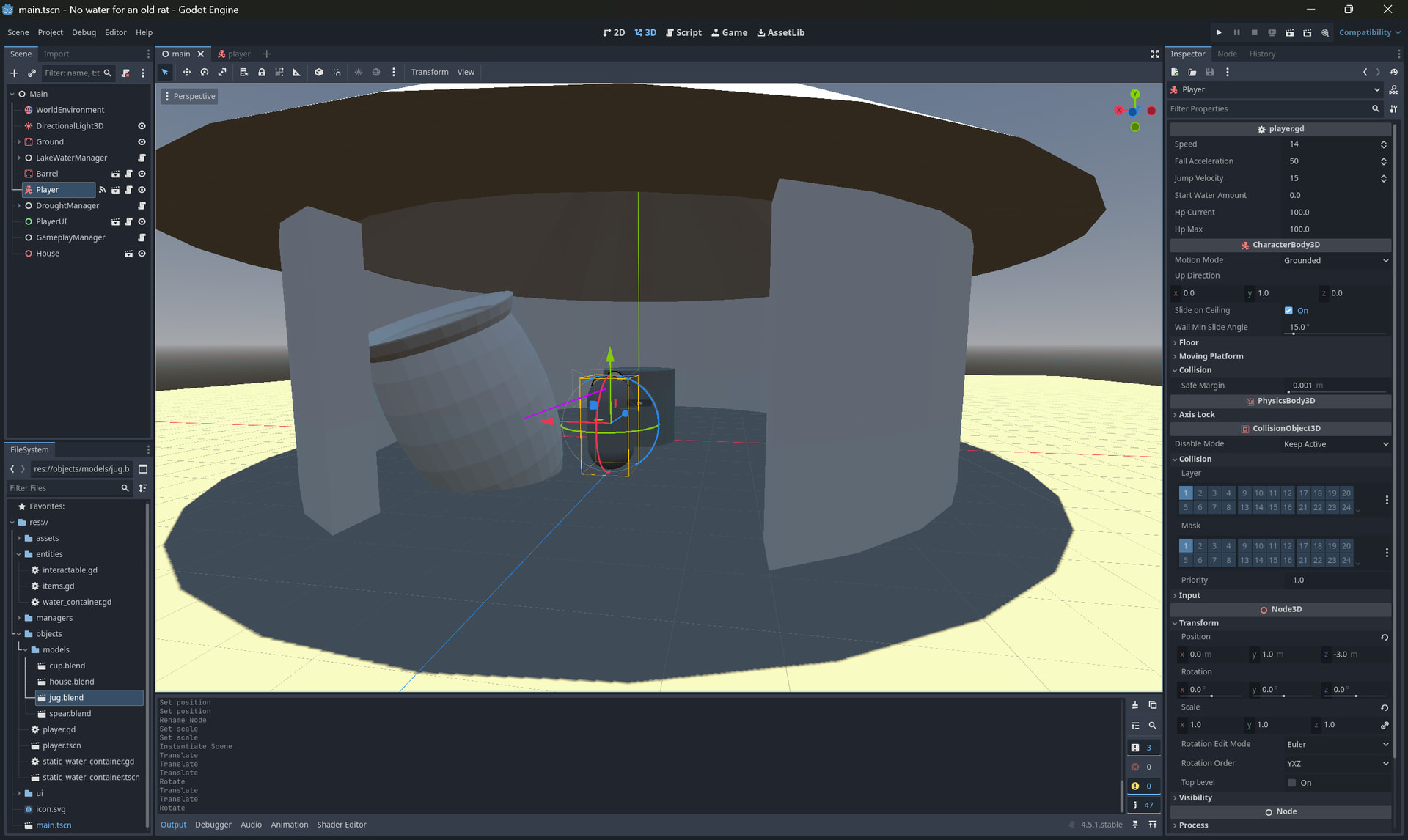Open the Debugger bottom panel
Image resolution: width=1408 pixels, height=840 pixels.
[213, 825]
